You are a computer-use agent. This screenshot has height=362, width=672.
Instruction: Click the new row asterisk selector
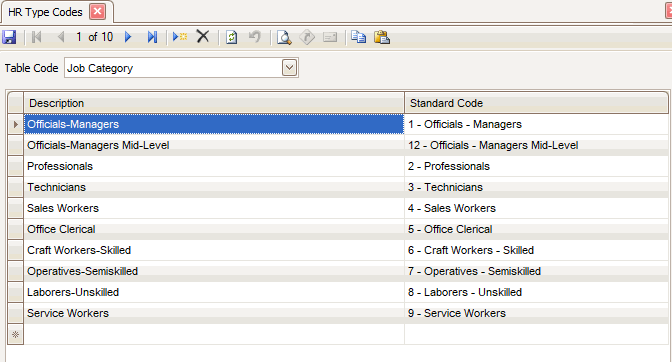15,335
